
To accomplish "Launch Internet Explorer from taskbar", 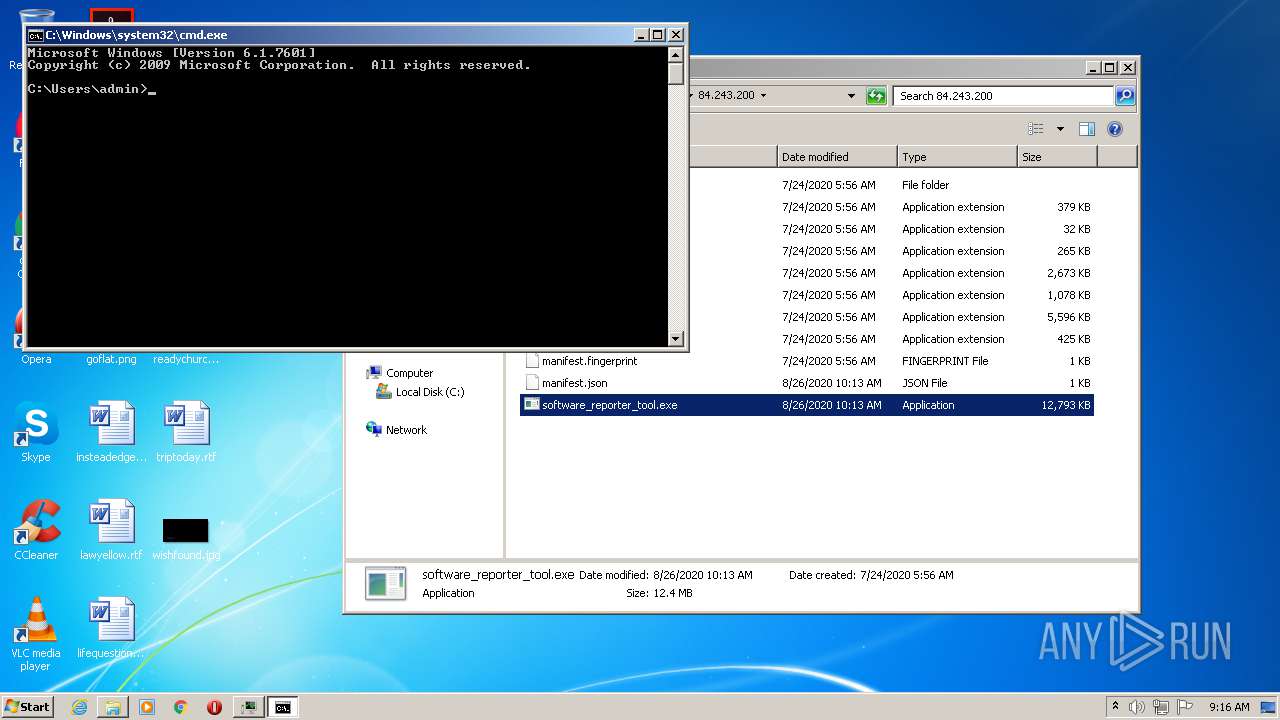I will click(79, 707).
